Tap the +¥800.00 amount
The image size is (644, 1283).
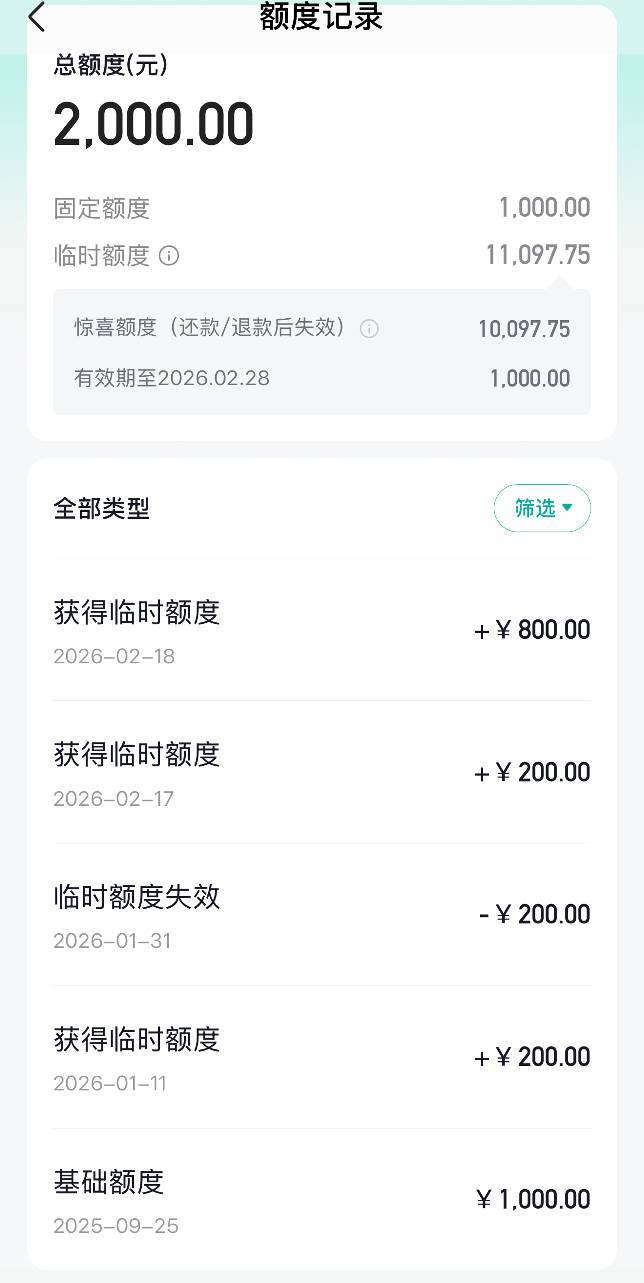tap(532, 630)
